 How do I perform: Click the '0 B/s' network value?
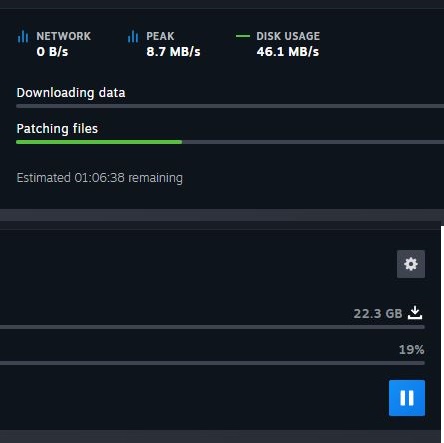pos(52,52)
